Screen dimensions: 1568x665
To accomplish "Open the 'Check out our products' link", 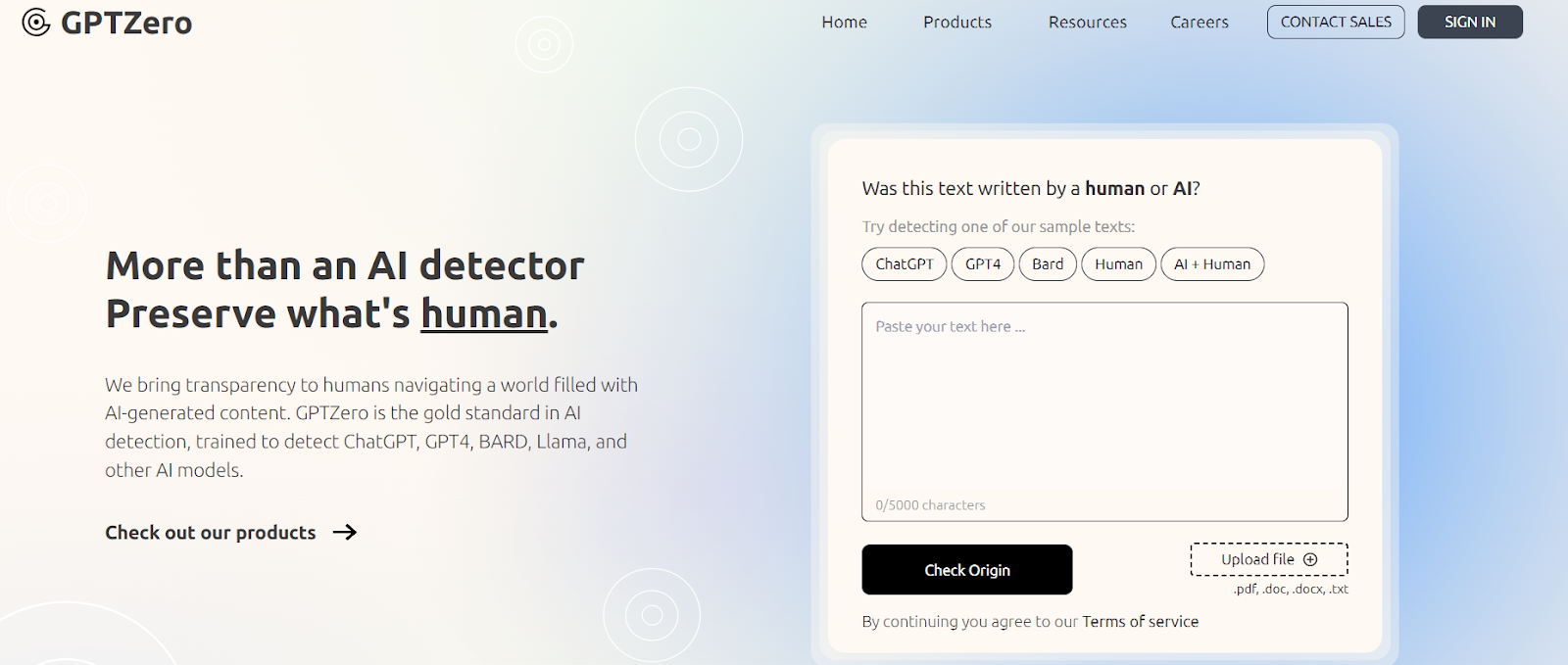I will tap(231, 533).
